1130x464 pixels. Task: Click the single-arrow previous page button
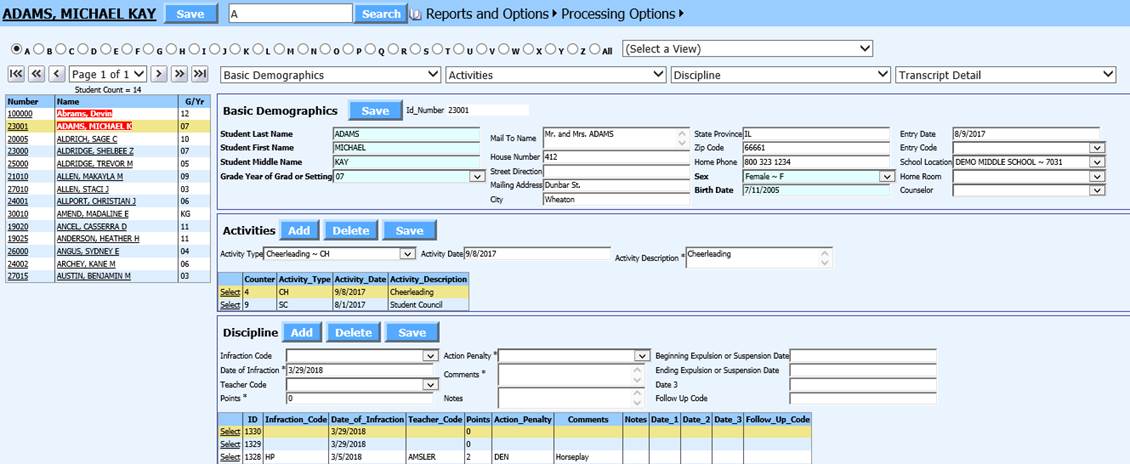57,74
